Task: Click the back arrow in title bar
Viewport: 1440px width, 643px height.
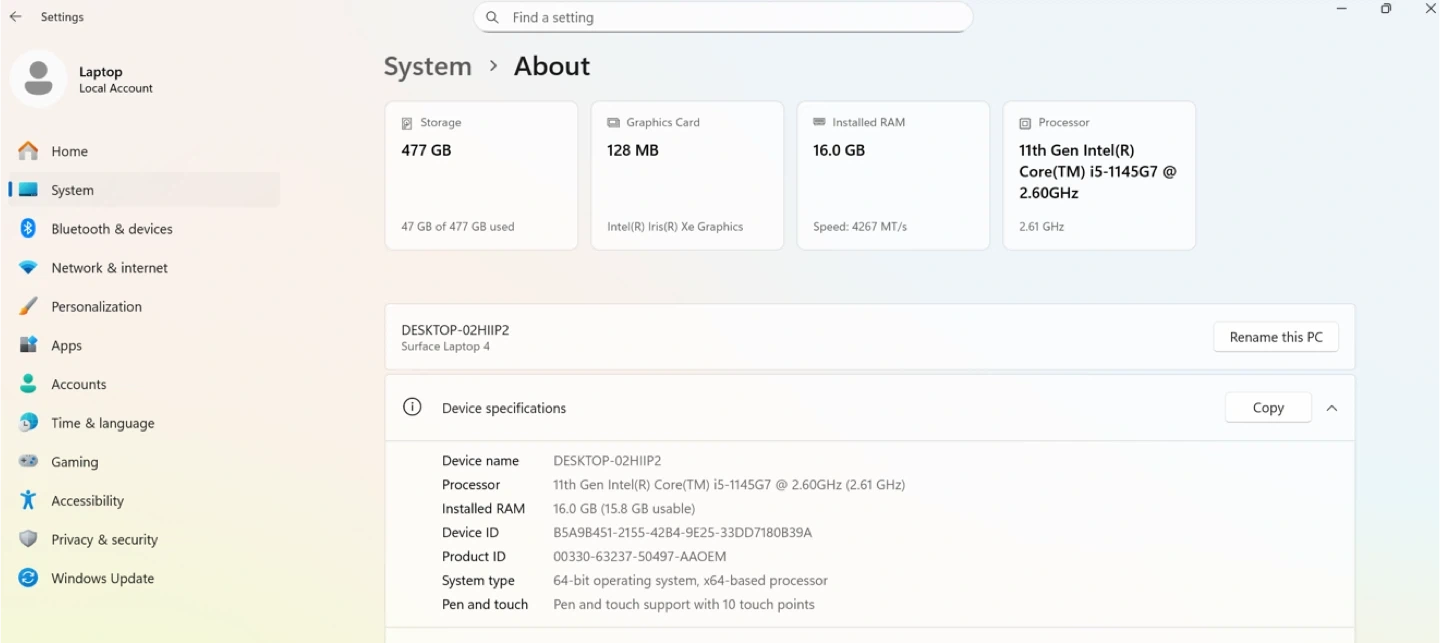Action: point(15,17)
